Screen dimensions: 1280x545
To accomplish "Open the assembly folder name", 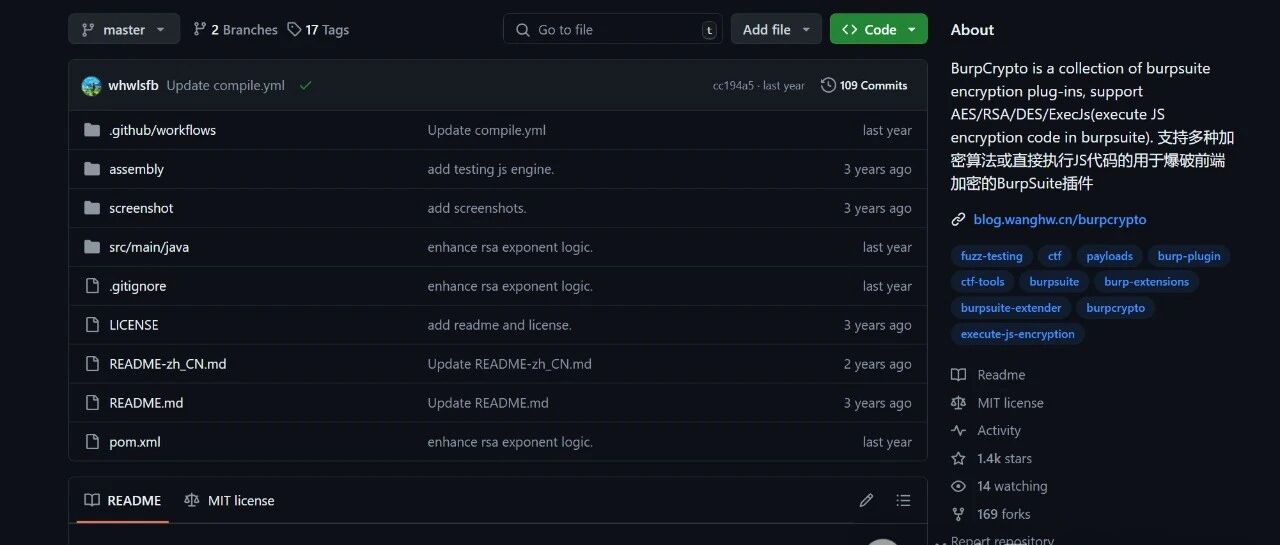I will pos(136,169).
